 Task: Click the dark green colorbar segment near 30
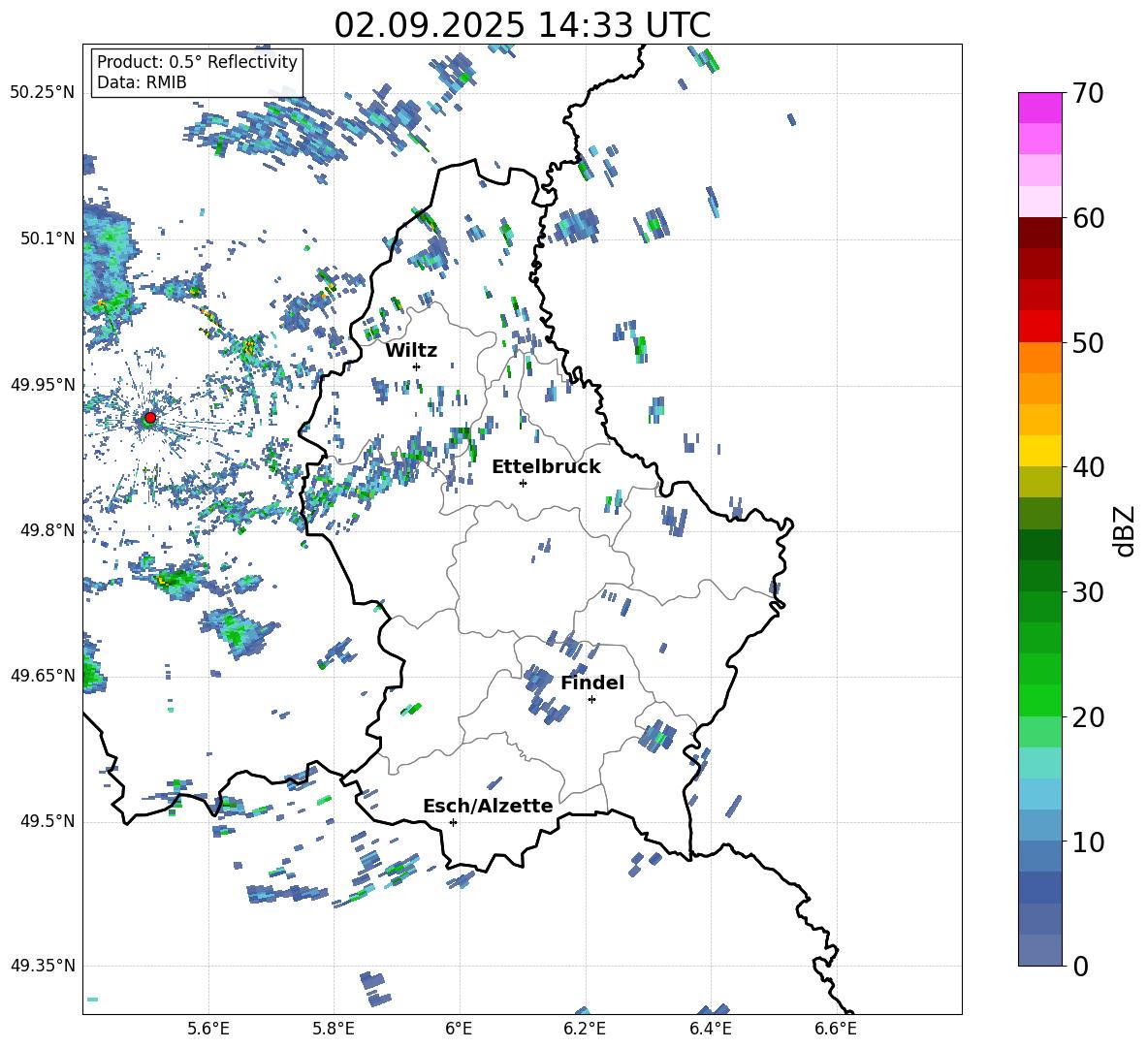coord(1039,576)
